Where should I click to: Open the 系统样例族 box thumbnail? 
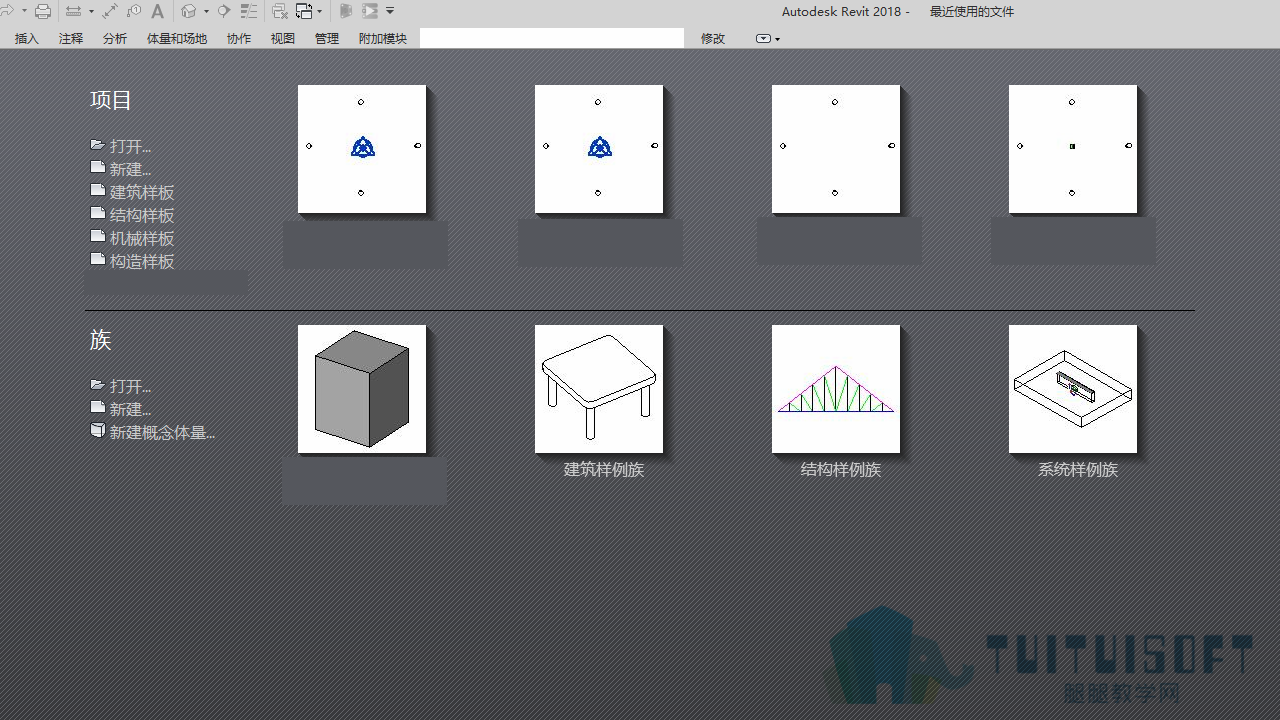(1073, 389)
